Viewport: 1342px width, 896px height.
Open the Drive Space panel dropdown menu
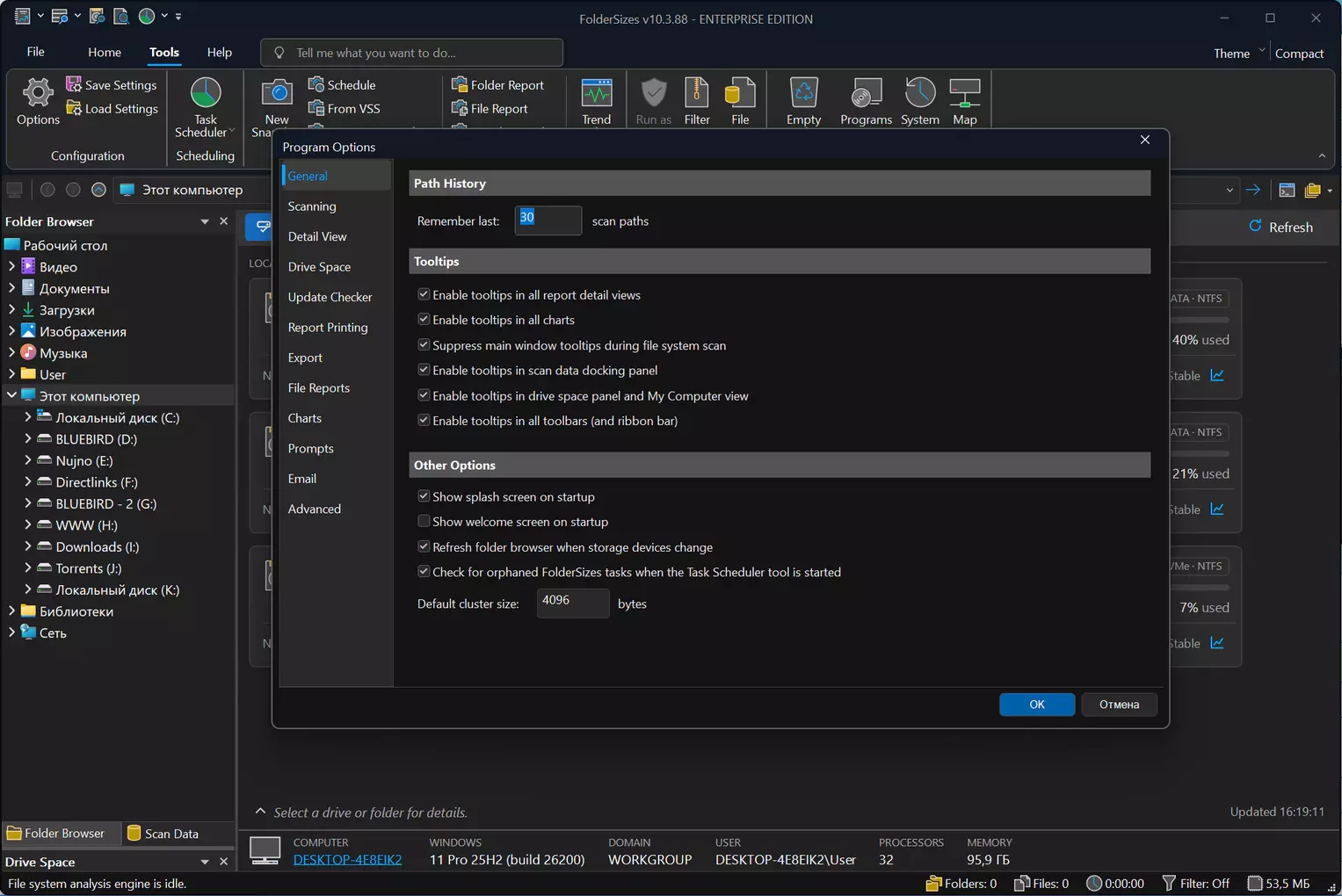tap(205, 862)
